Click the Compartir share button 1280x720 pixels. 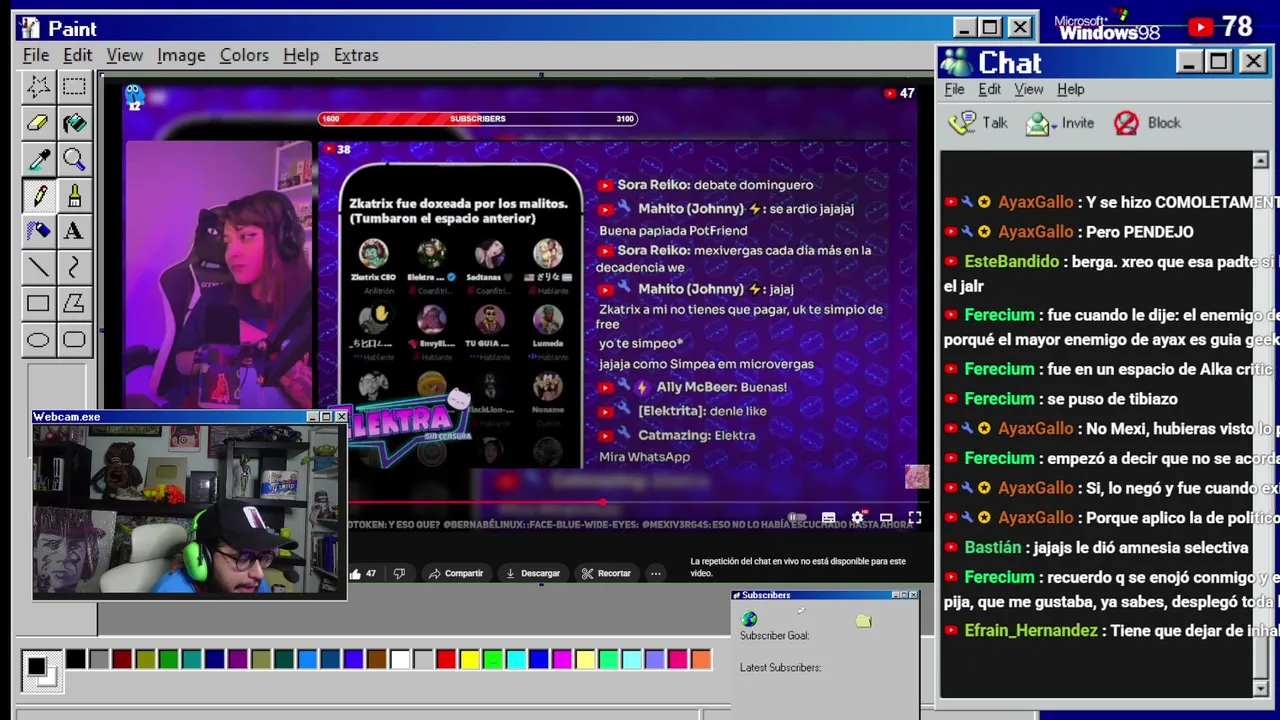(x=456, y=574)
